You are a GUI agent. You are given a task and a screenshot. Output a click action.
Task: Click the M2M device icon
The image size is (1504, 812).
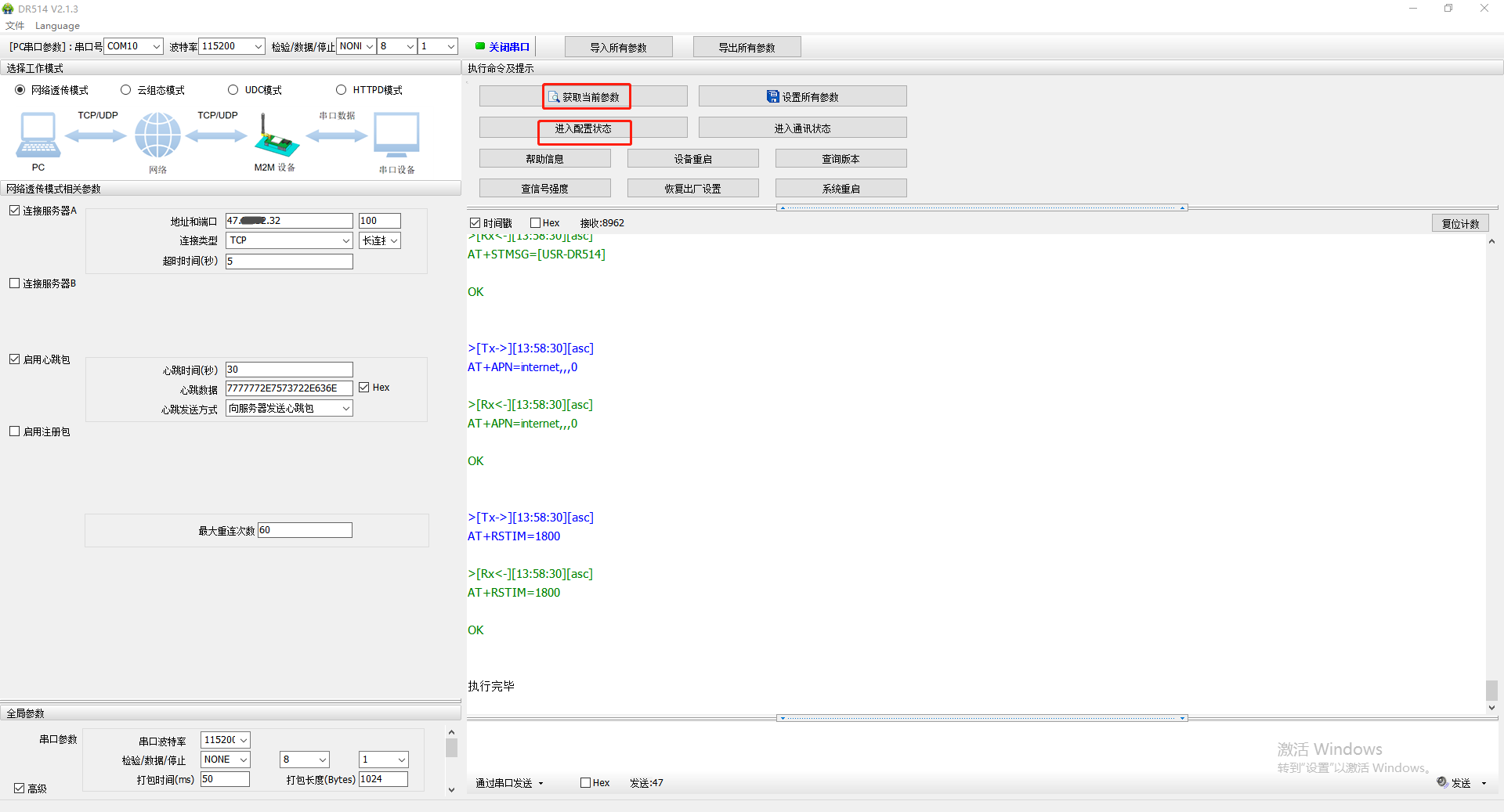click(276, 136)
